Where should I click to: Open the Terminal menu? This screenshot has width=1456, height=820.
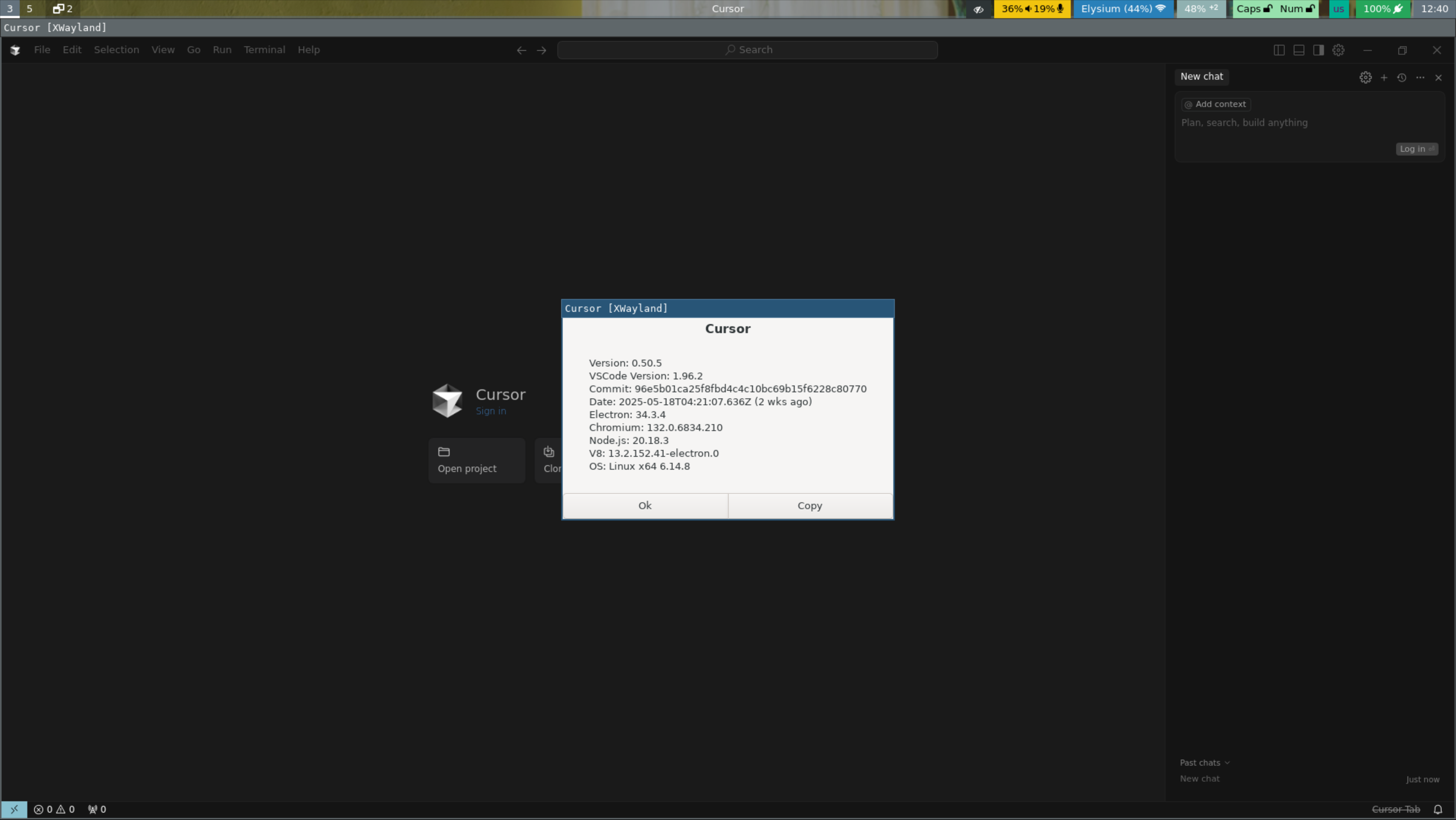pos(264,50)
